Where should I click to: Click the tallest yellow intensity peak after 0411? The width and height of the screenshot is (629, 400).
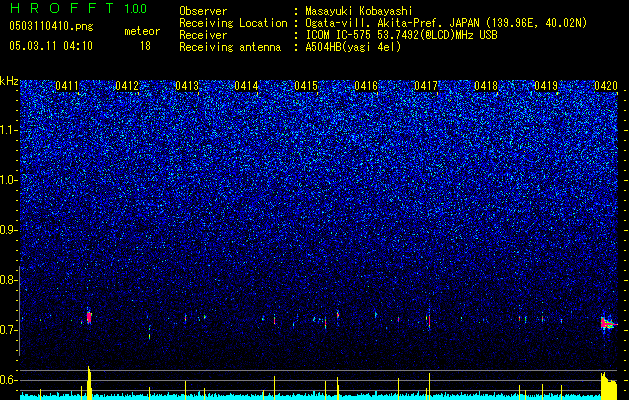[89, 383]
